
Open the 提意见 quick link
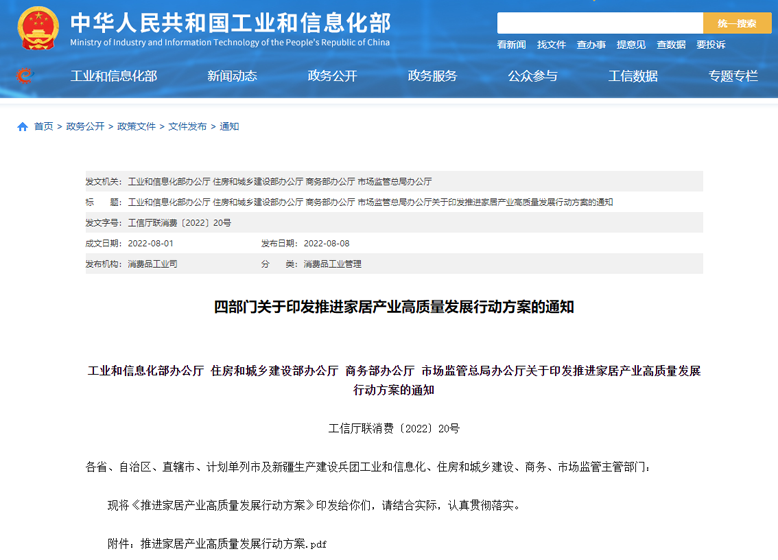pos(631,45)
